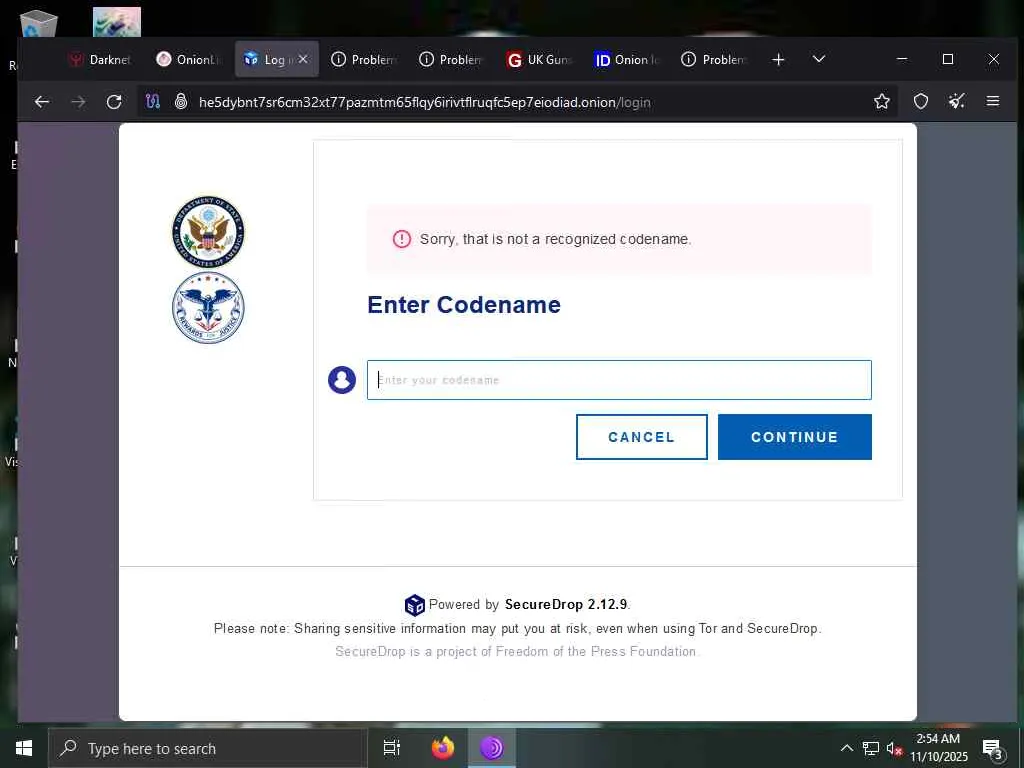Launch Firefox from the taskbar
This screenshot has height=768, width=1024.
tap(443, 748)
